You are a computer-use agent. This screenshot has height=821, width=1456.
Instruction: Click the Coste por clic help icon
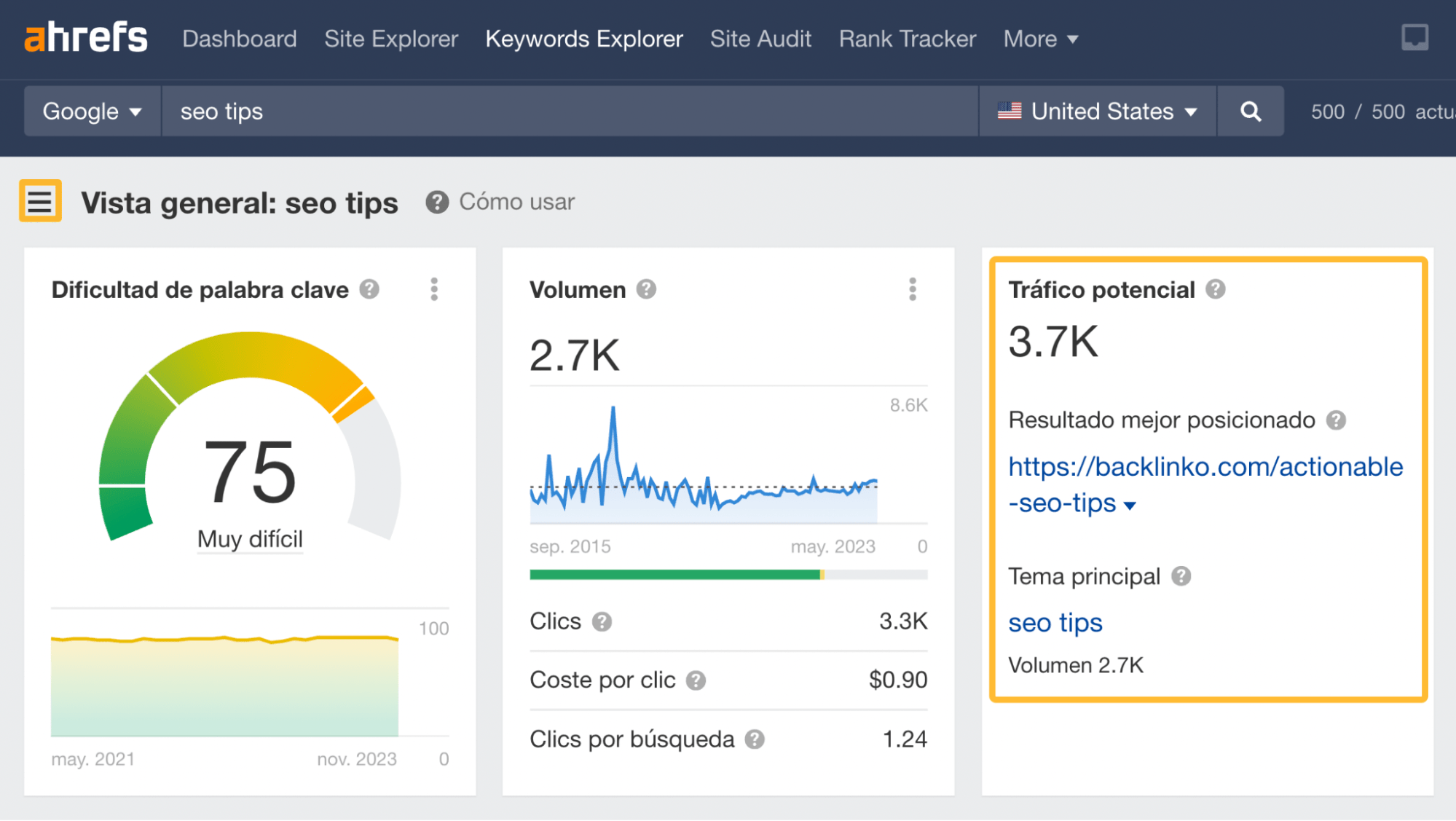tap(697, 680)
